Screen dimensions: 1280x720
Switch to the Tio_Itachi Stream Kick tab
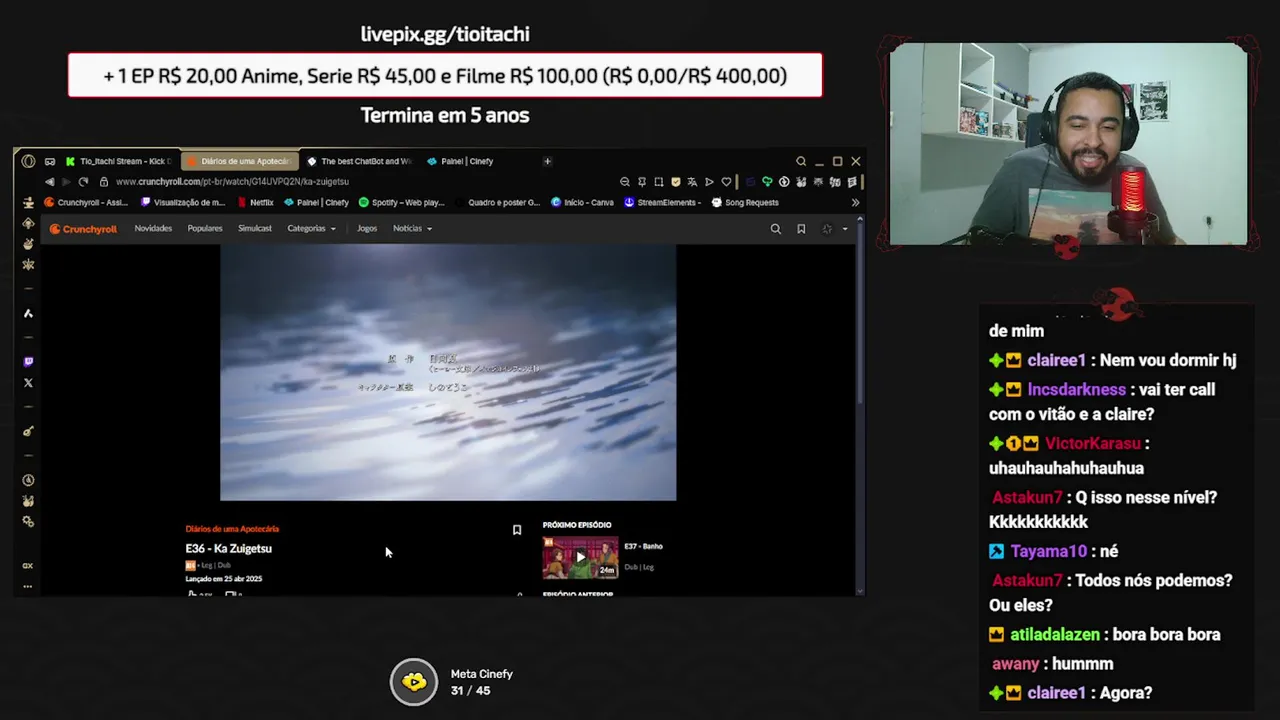point(119,161)
